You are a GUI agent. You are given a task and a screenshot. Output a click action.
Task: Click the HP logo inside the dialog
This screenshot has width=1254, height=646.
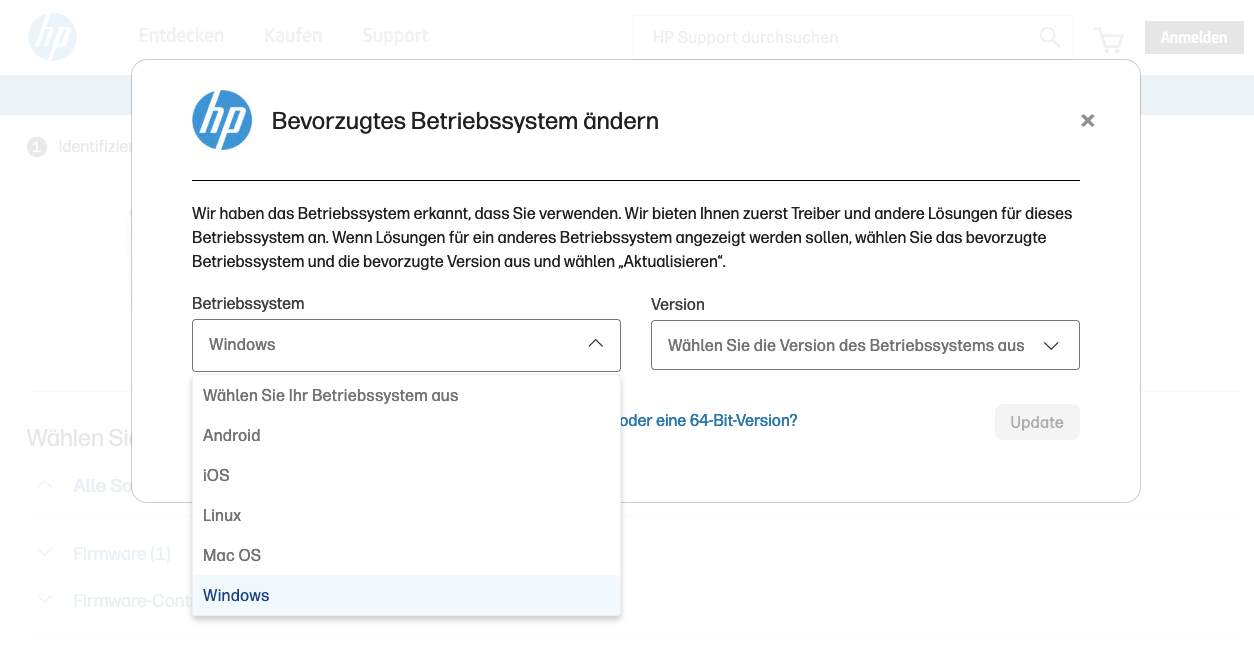click(x=222, y=120)
